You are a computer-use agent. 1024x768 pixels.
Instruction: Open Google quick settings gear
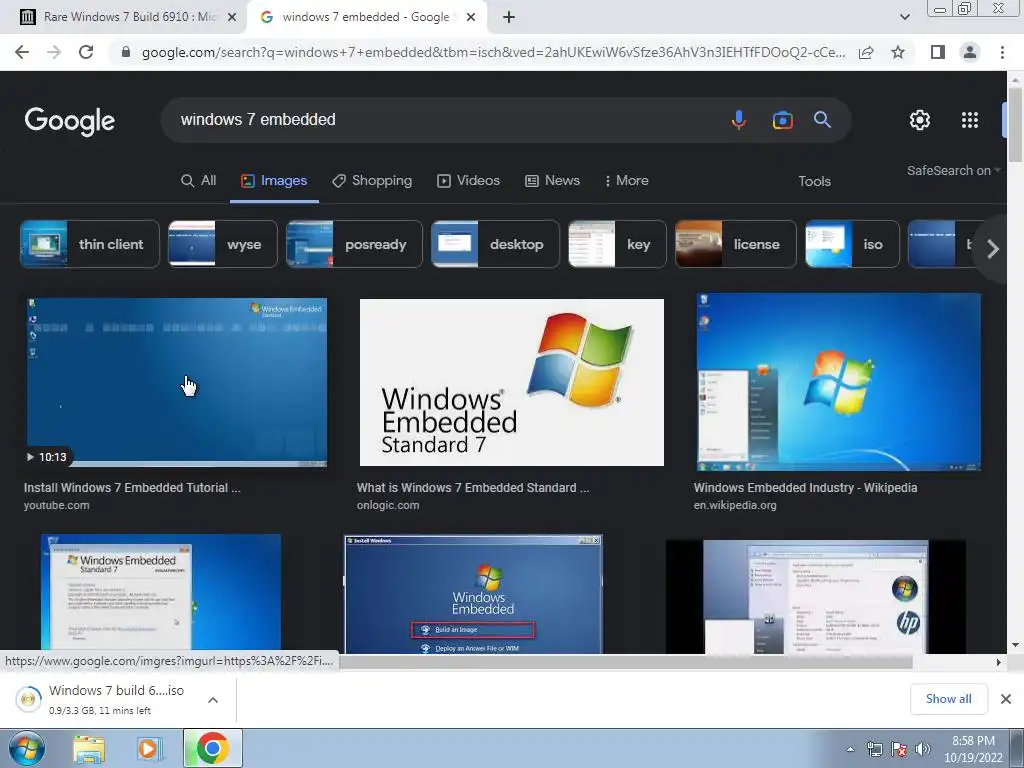coord(920,120)
